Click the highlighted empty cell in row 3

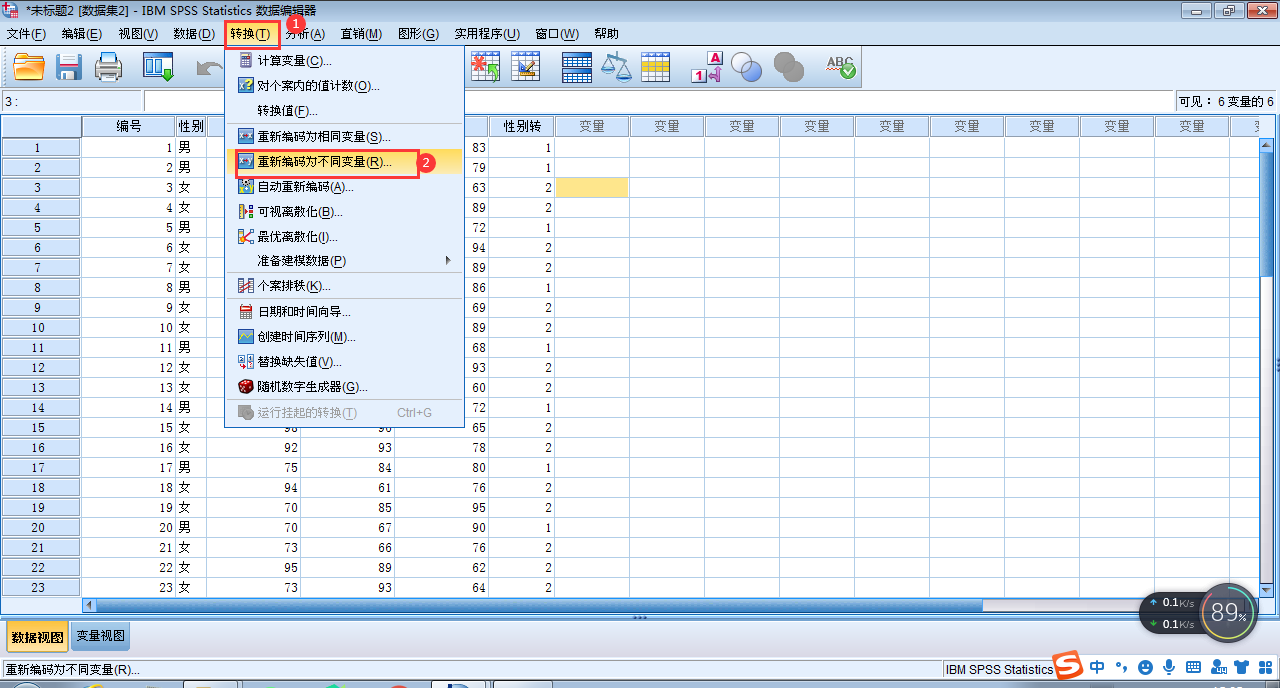[592, 187]
